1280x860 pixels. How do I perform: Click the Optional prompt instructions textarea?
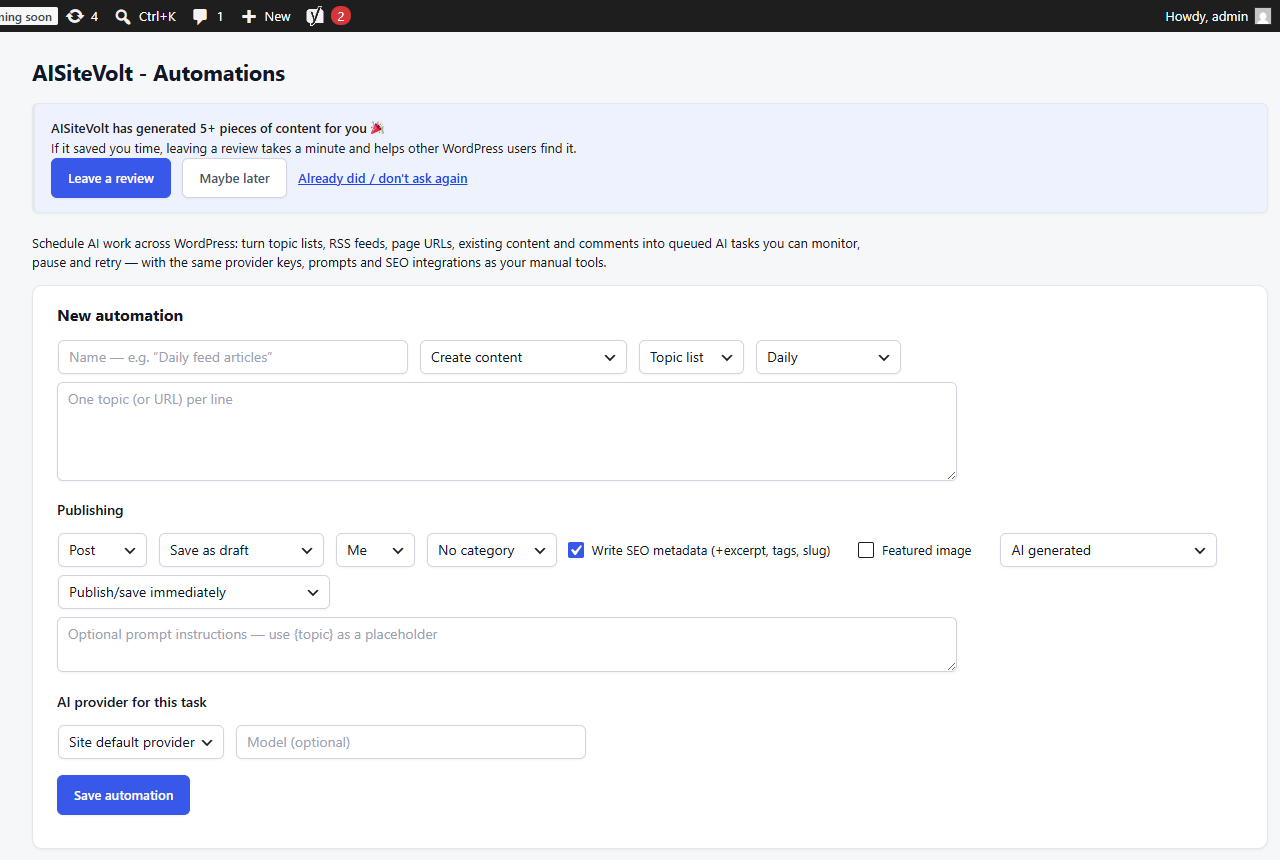(x=507, y=644)
